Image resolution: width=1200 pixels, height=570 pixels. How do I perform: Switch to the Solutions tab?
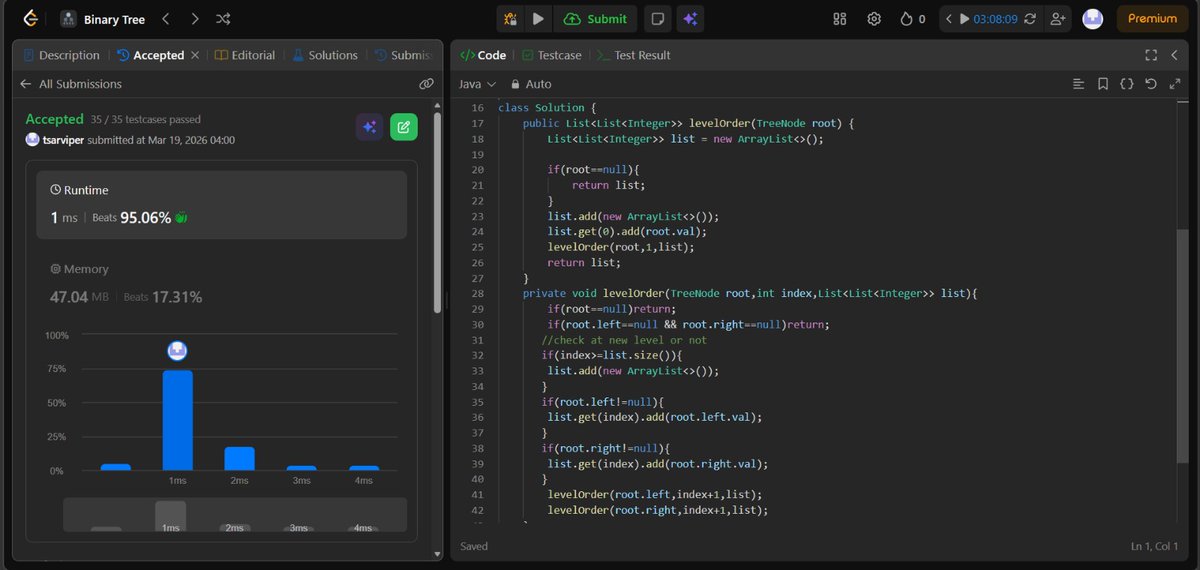(325, 55)
